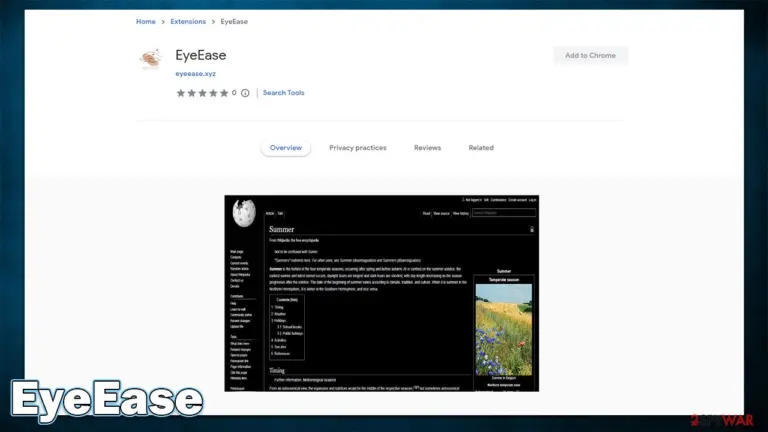
Task: Click the first rating star
Action: click(181, 93)
